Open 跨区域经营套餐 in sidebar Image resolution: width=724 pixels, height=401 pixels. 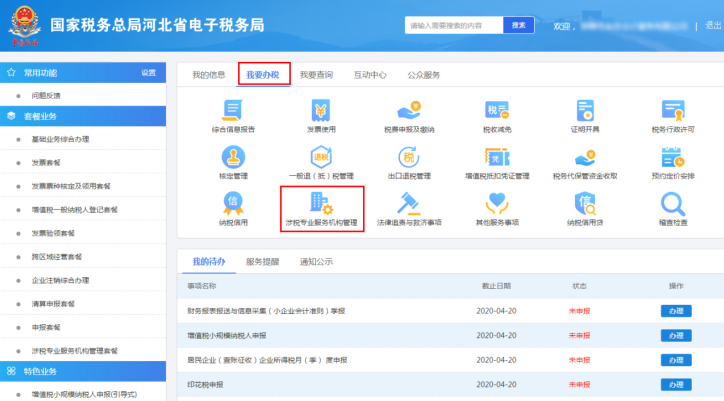pyautogui.click(x=56, y=257)
